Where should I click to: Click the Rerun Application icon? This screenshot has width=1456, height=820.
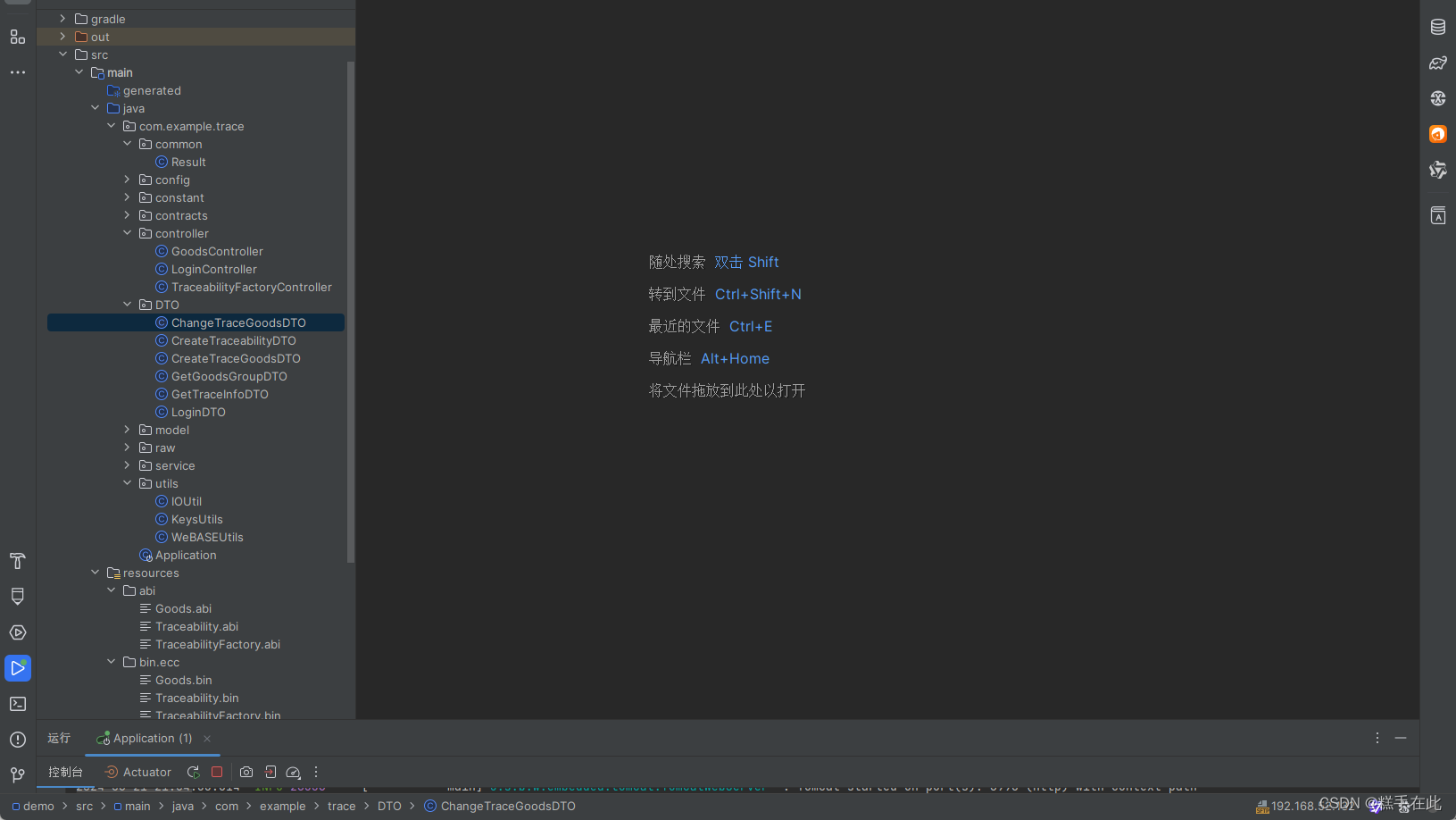tap(193, 772)
